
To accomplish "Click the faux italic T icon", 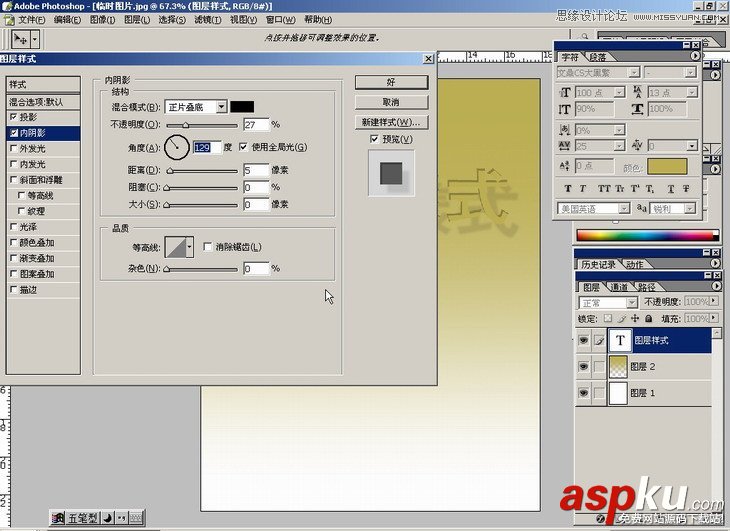I will [582, 188].
